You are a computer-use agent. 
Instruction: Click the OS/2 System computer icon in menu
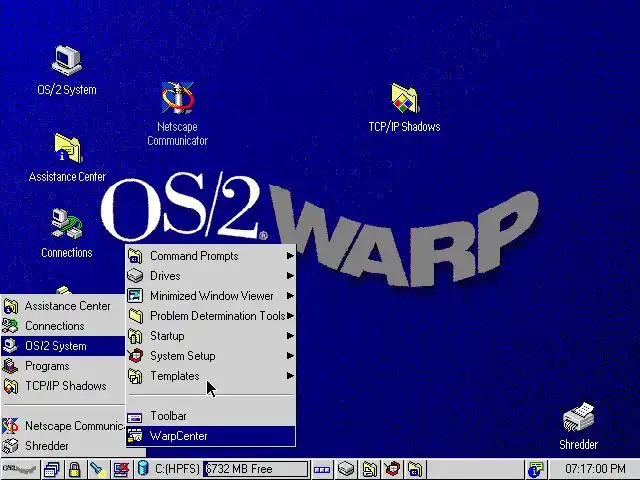click(x=10, y=346)
